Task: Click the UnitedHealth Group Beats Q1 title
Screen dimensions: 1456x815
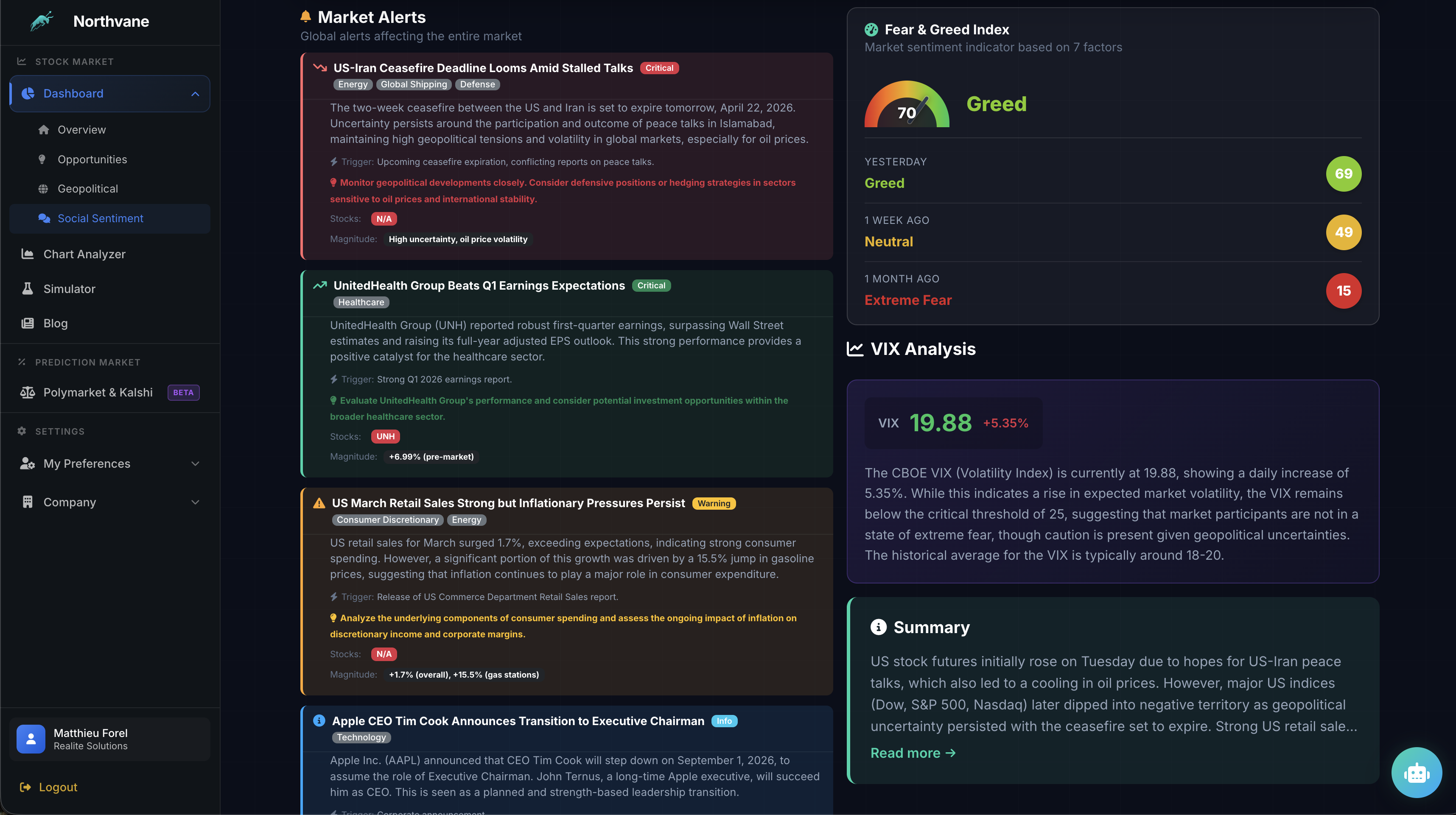Action: click(x=479, y=285)
